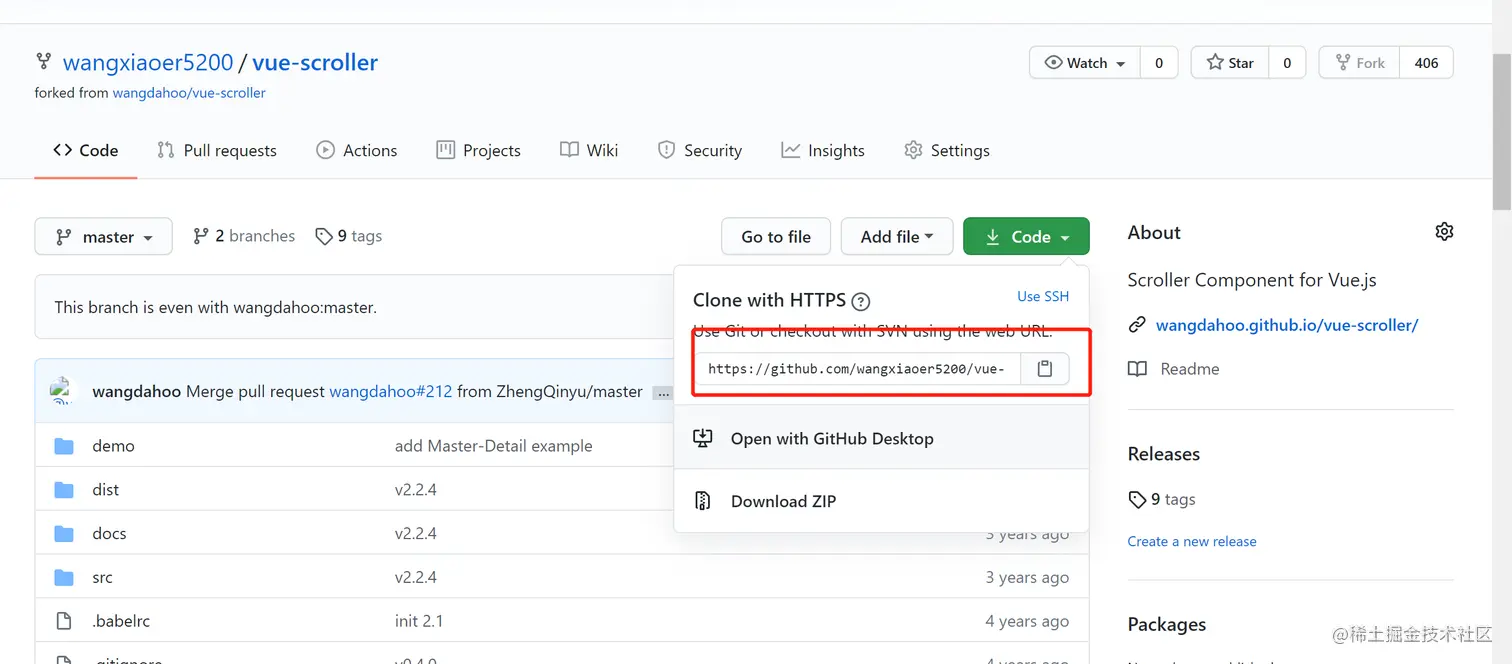Click the Watch count 0
1512x664 pixels.
[1159, 63]
